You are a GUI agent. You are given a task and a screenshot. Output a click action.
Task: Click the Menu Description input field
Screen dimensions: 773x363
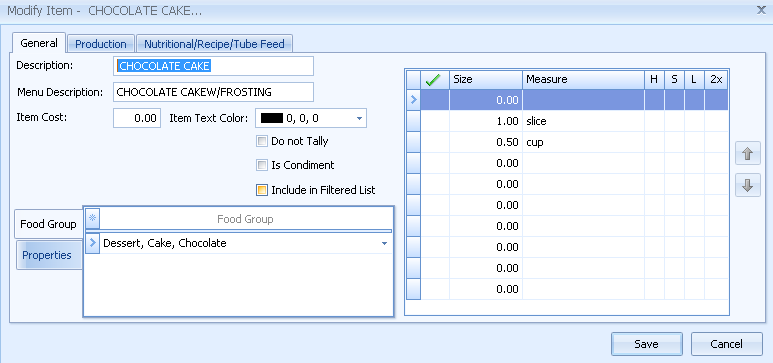[x=213, y=92]
